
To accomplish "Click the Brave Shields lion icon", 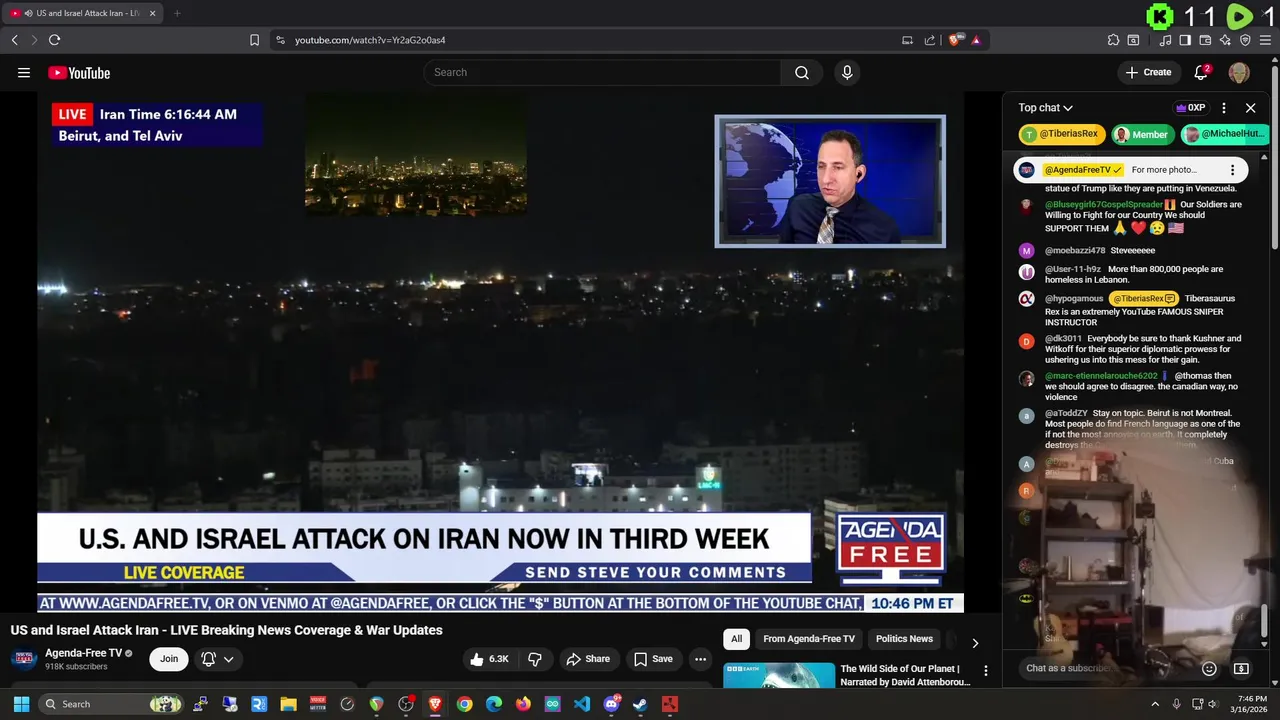I will click(956, 40).
